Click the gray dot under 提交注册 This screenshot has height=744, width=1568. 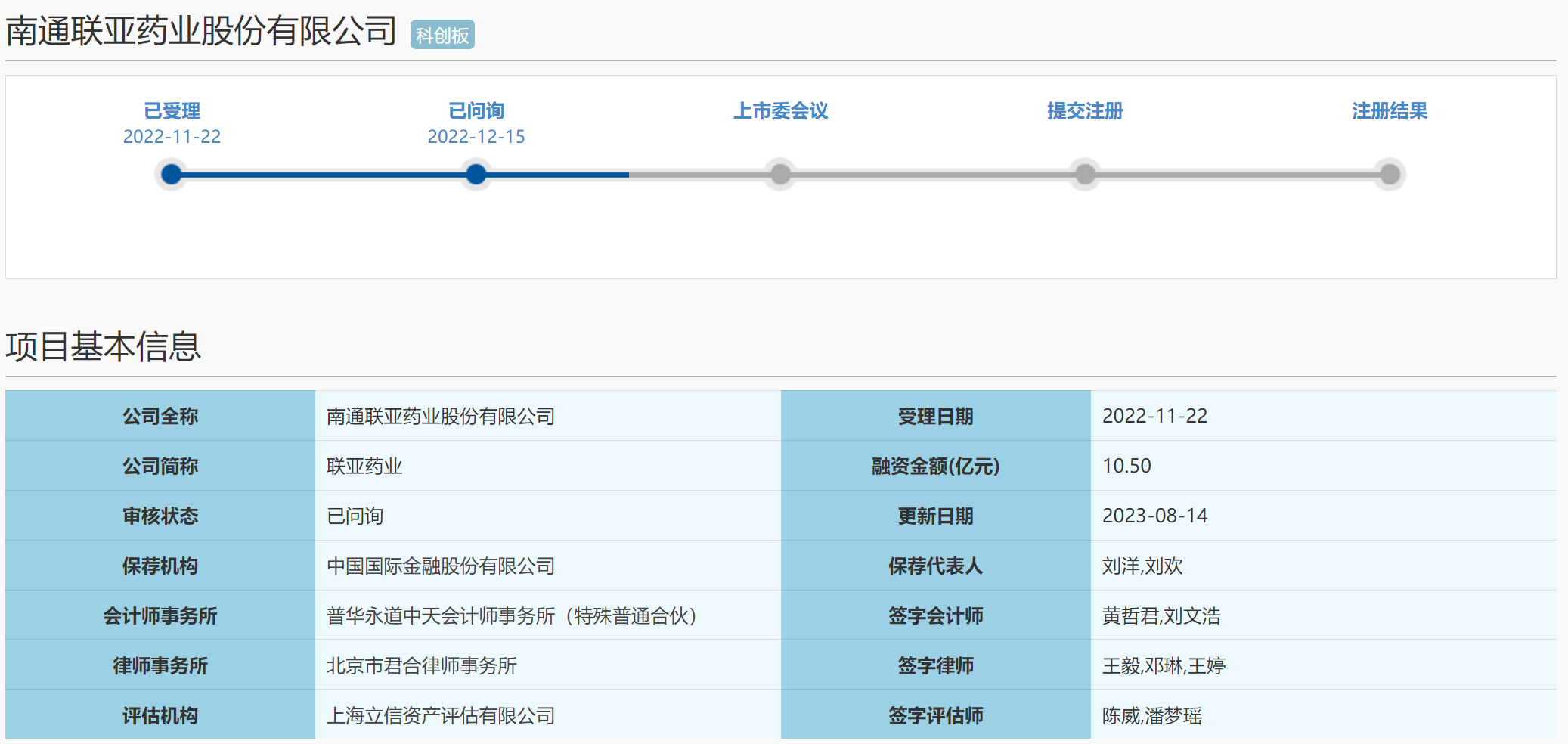pos(1085,175)
